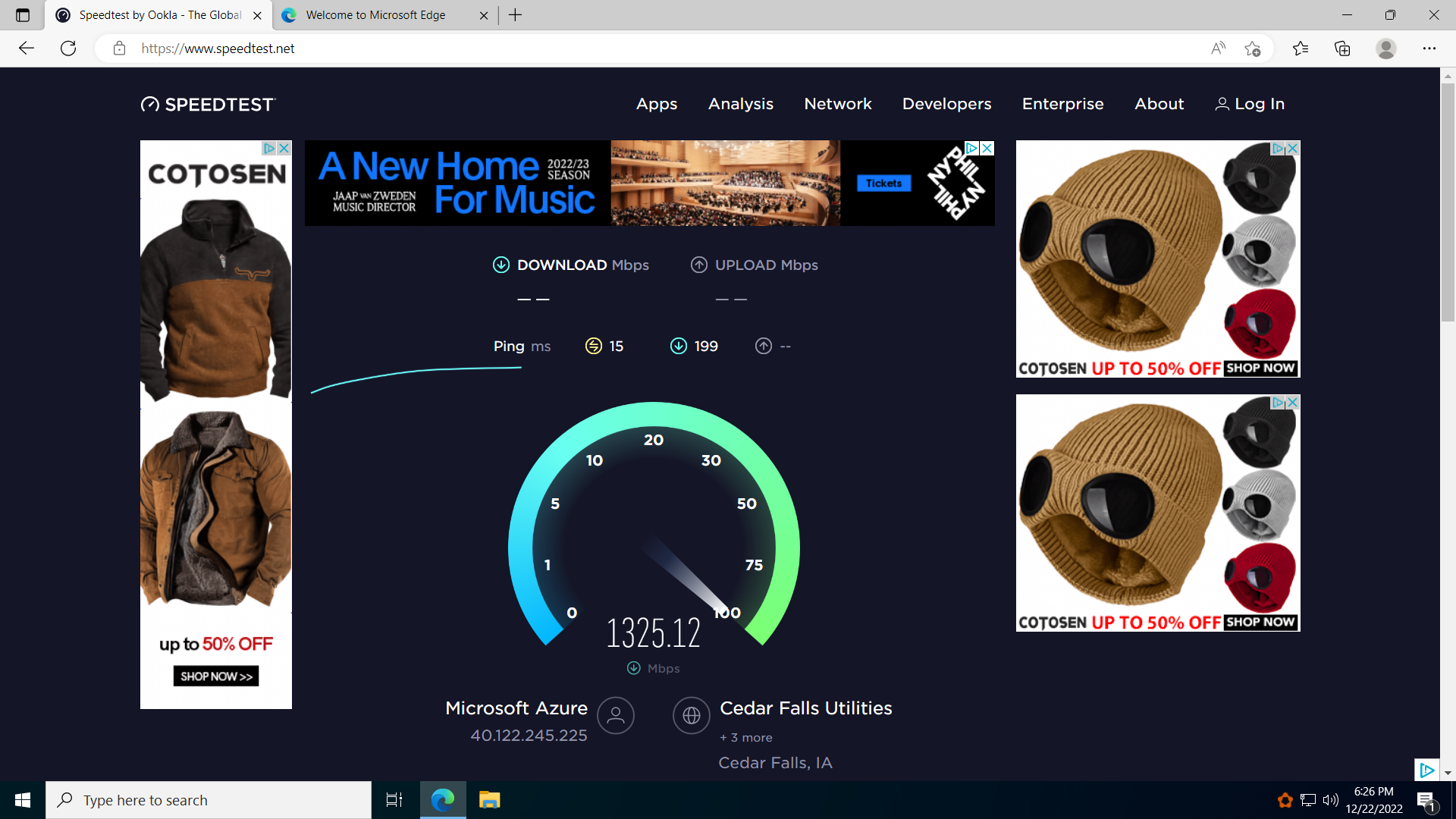1456x819 pixels.
Task: Open Edge Collections
Action: 1342,49
